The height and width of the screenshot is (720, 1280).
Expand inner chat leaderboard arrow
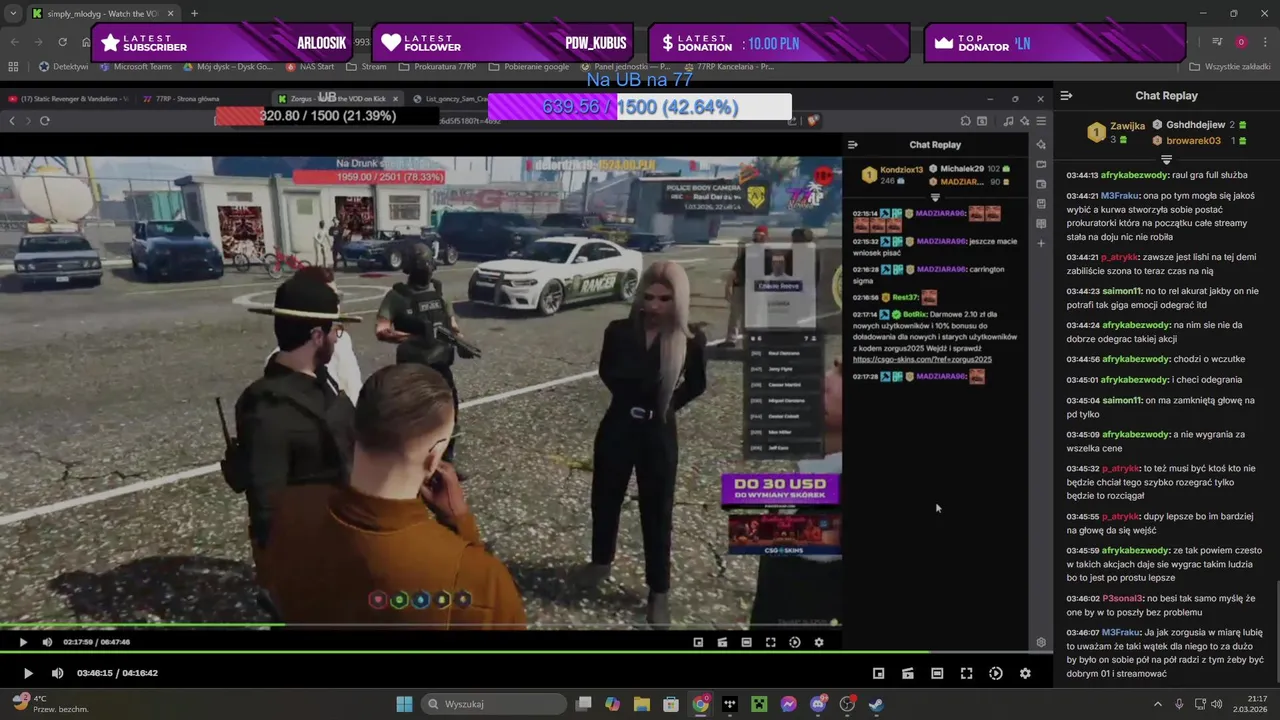pyautogui.click(x=935, y=197)
